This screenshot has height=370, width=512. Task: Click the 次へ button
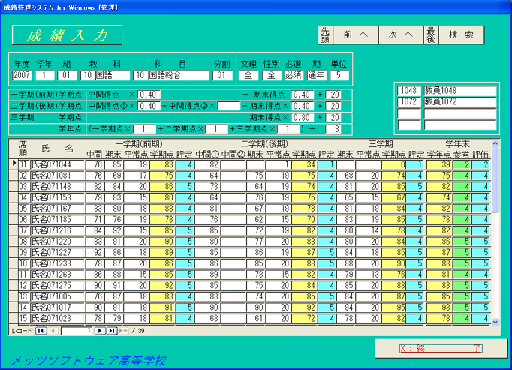pyautogui.click(x=401, y=35)
